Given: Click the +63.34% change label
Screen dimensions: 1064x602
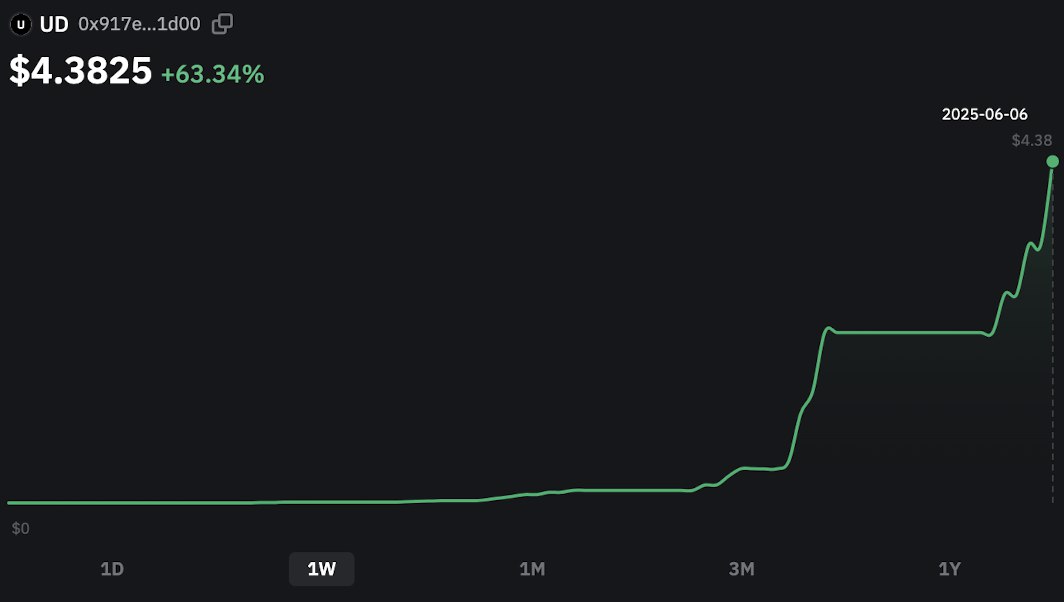Looking at the screenshot, I should [212, 74].
